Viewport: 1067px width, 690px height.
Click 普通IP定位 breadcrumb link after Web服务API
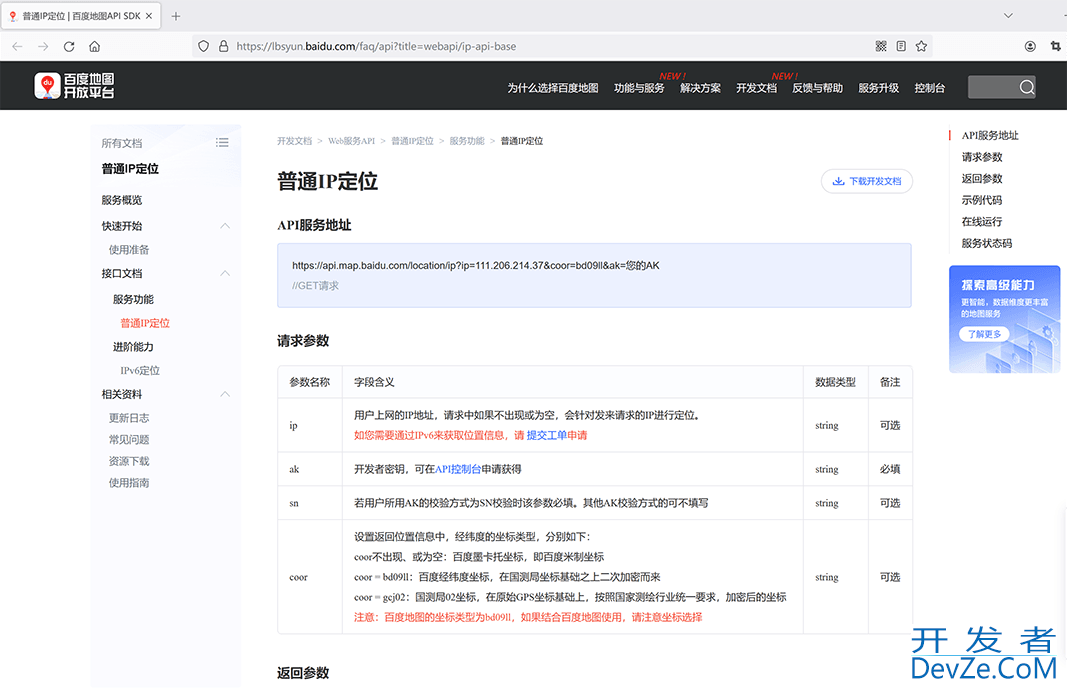(412, 141)
